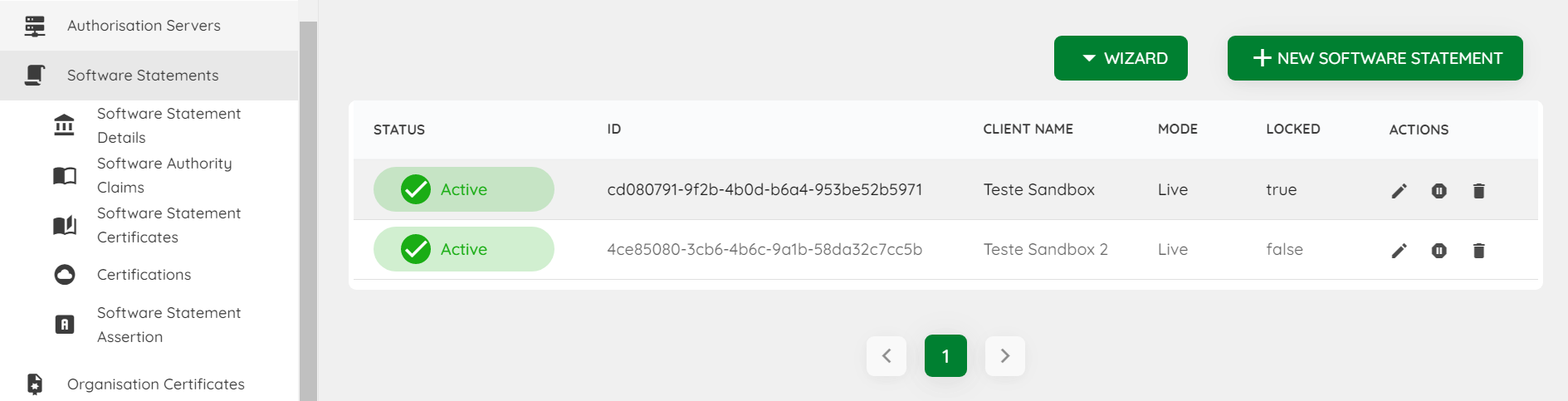This screenshot has width=1568, height=401.
Task: Delete the Teste Sandbox 2 entry
Action: (x=1478, y=251)
